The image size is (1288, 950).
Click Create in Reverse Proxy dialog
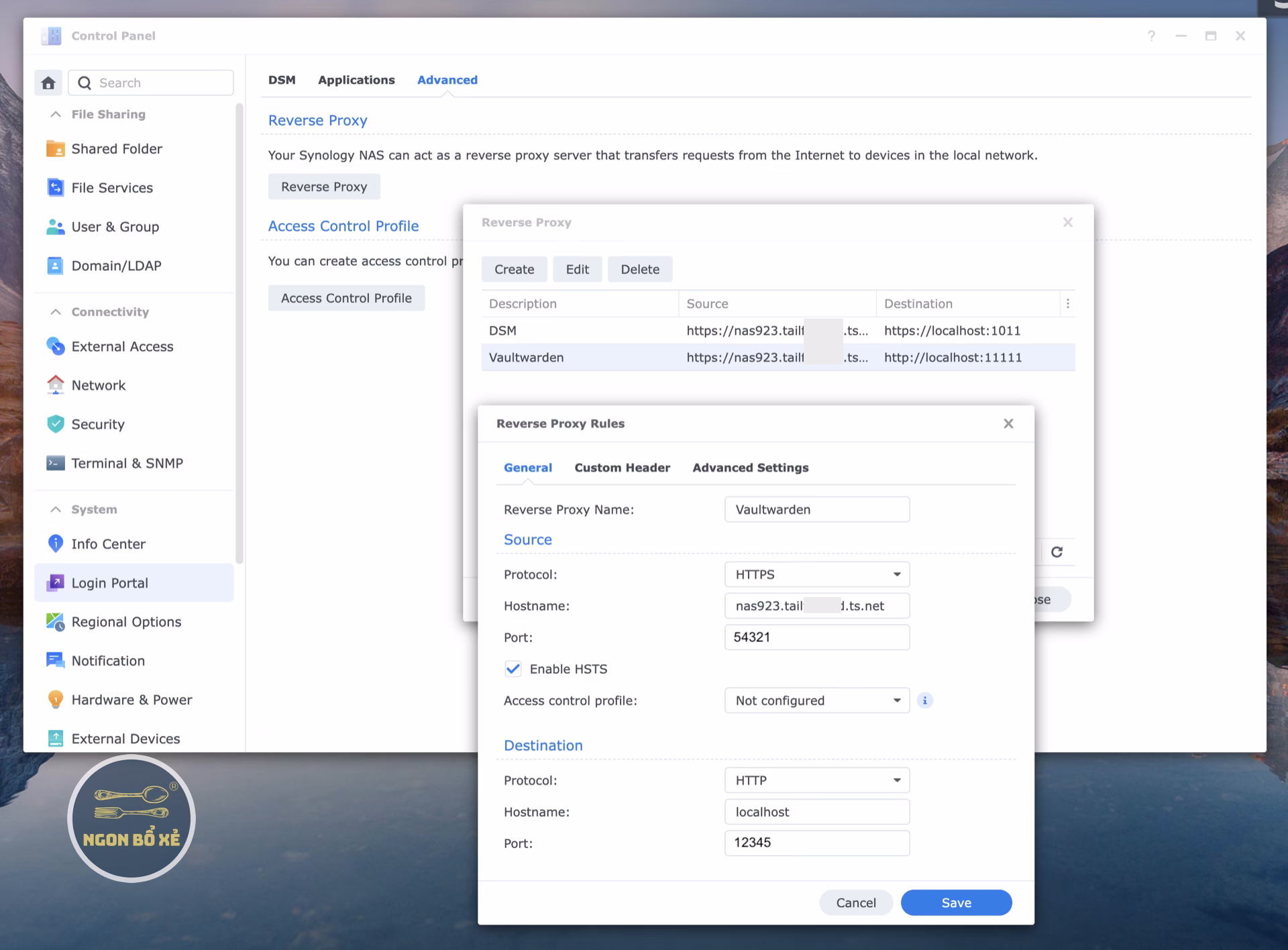(514, 269)
